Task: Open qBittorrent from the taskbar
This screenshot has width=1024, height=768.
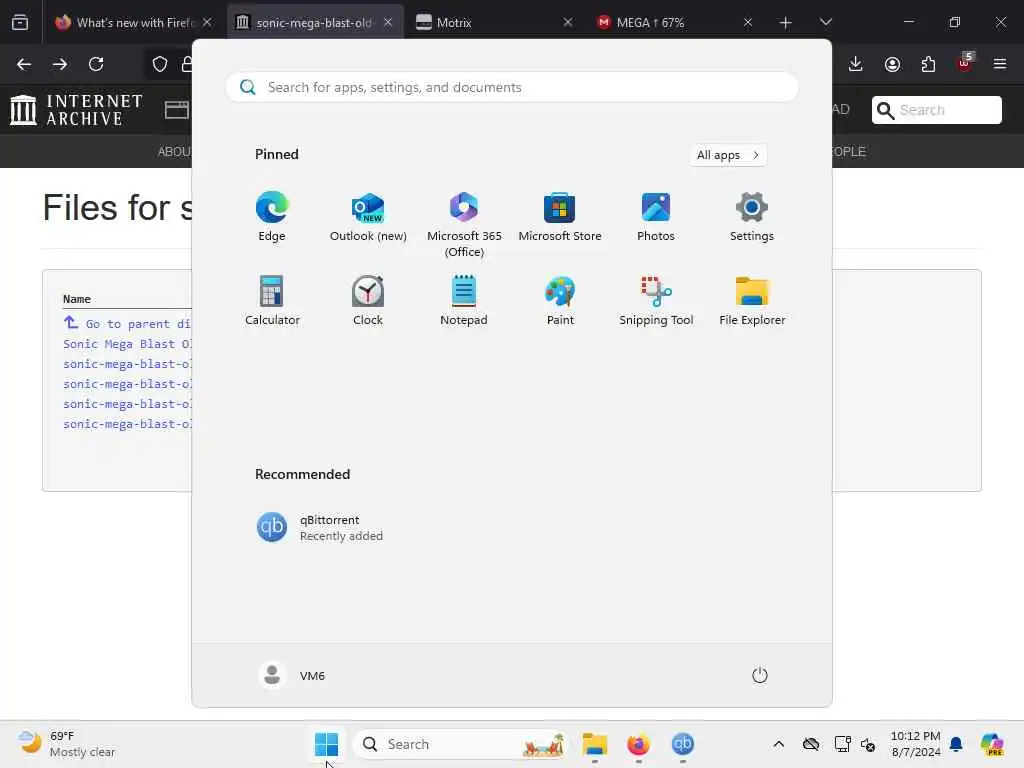Action: (x=682, y=744)
